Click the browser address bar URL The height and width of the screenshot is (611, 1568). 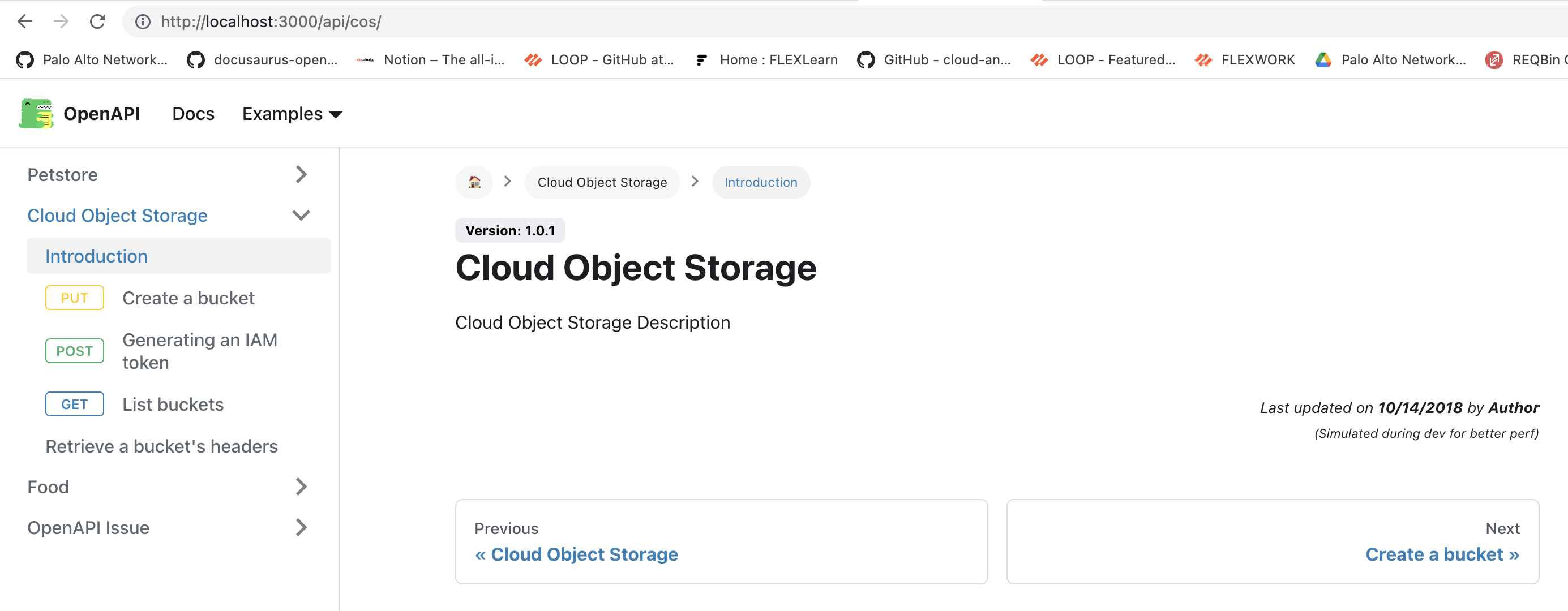[271, 22]
